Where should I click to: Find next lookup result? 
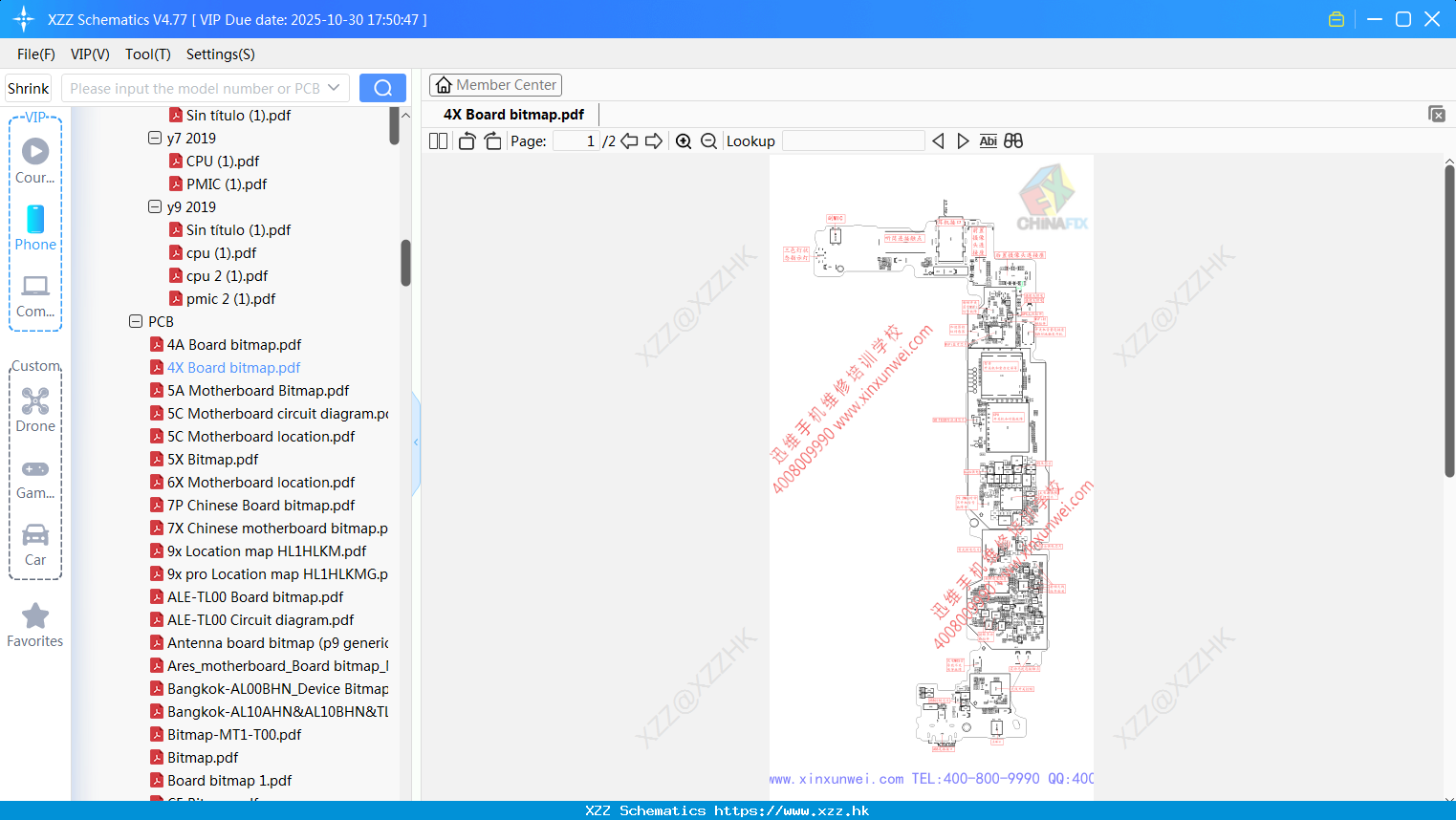click(963, 141)
